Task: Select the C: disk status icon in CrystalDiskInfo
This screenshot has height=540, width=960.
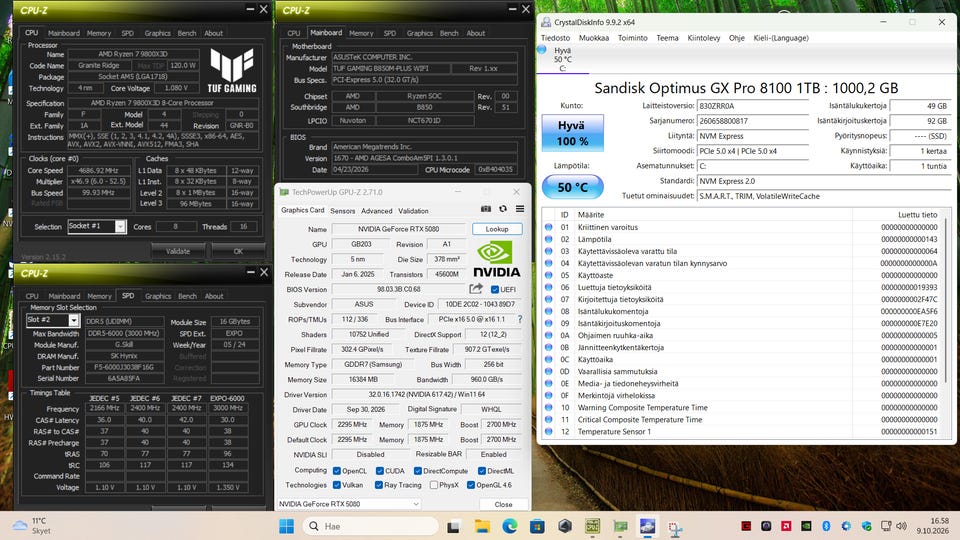Action: (542, 50)
